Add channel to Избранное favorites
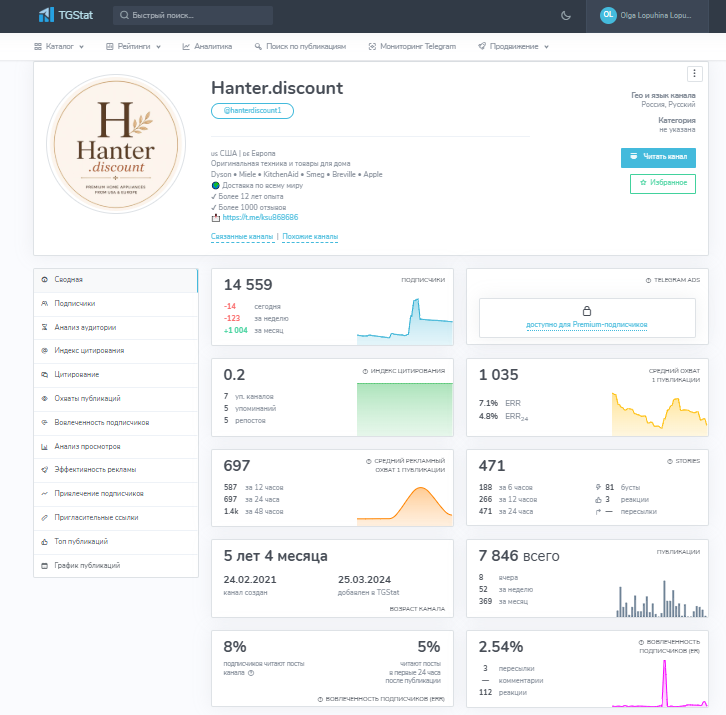This screenshot has height=715, width=726. (663, 183)
